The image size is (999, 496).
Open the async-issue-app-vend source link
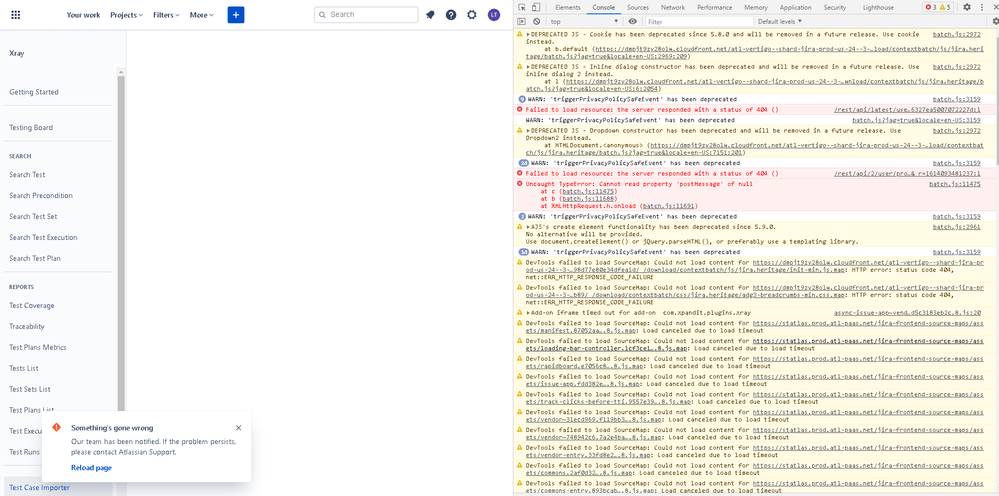pos(907,313)
